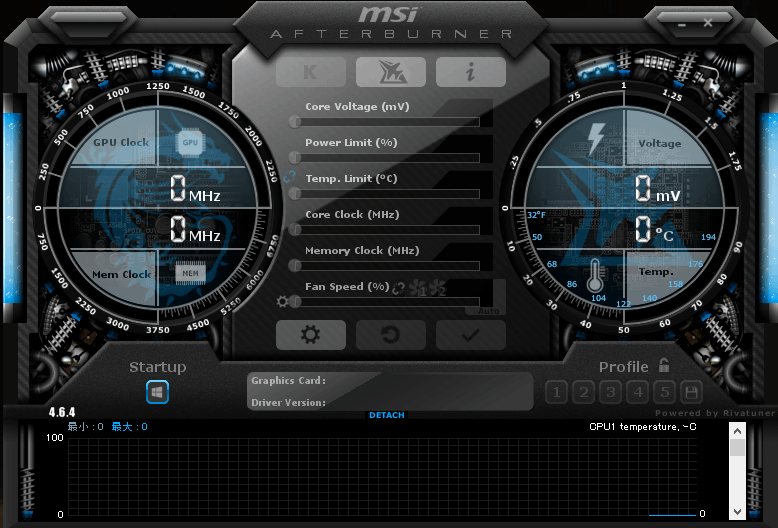This screenshot has height=528, width=778.
Task: Click the Voltage gauge label
Action: [x=659, y=143]
